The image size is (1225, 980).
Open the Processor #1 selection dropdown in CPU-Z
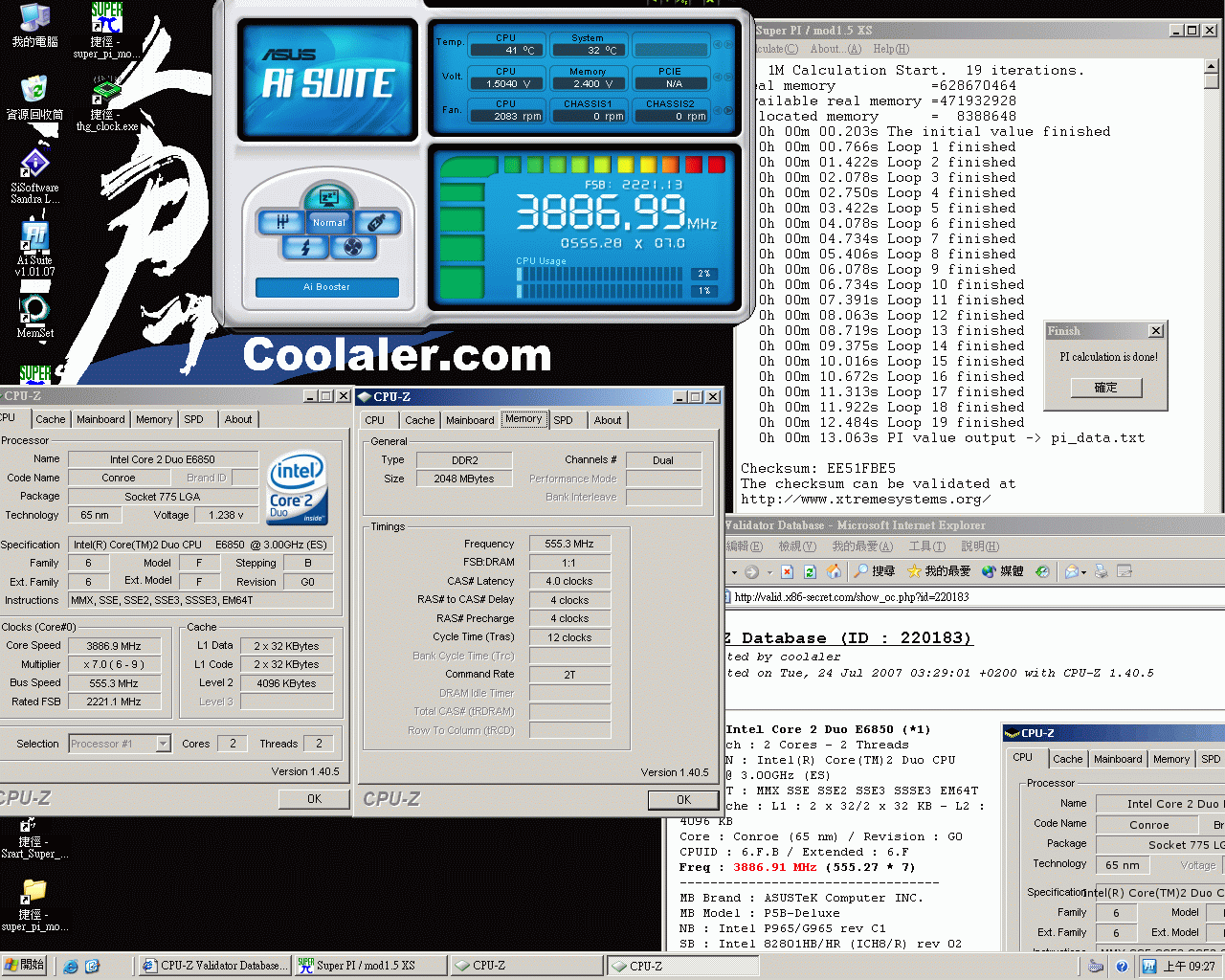tap(163, 744)
